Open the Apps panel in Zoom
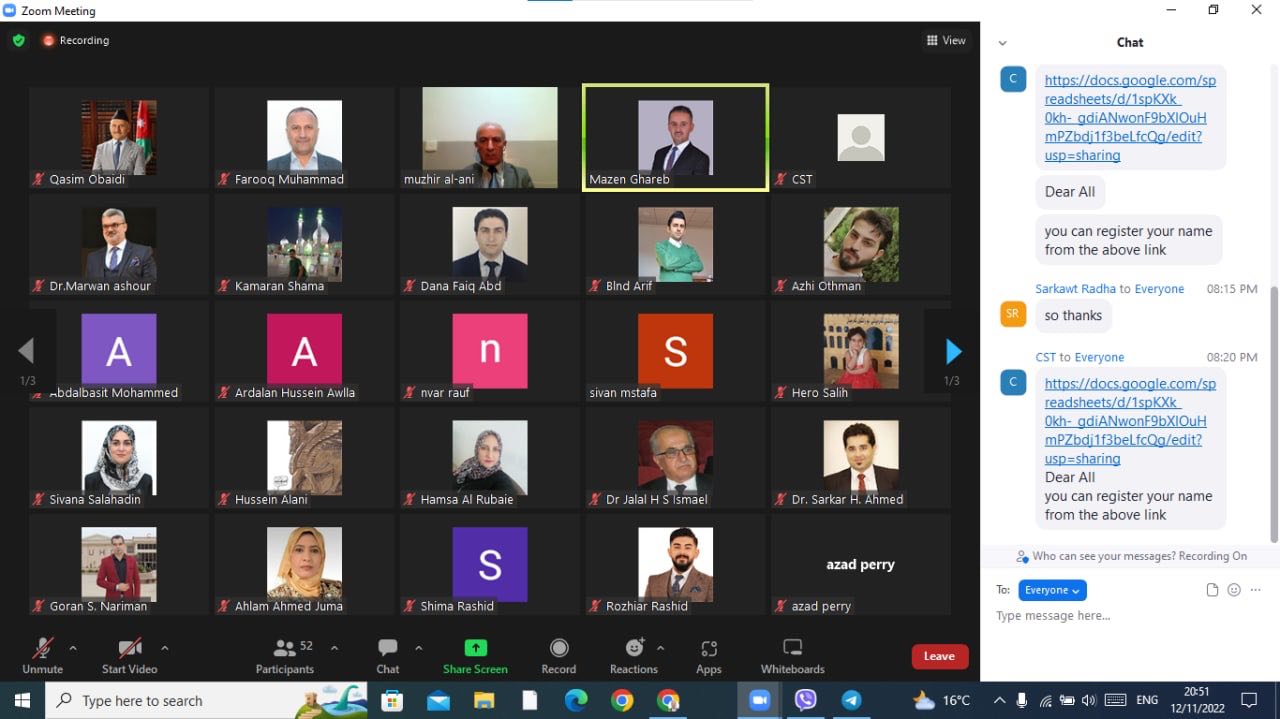 point(709,656)
